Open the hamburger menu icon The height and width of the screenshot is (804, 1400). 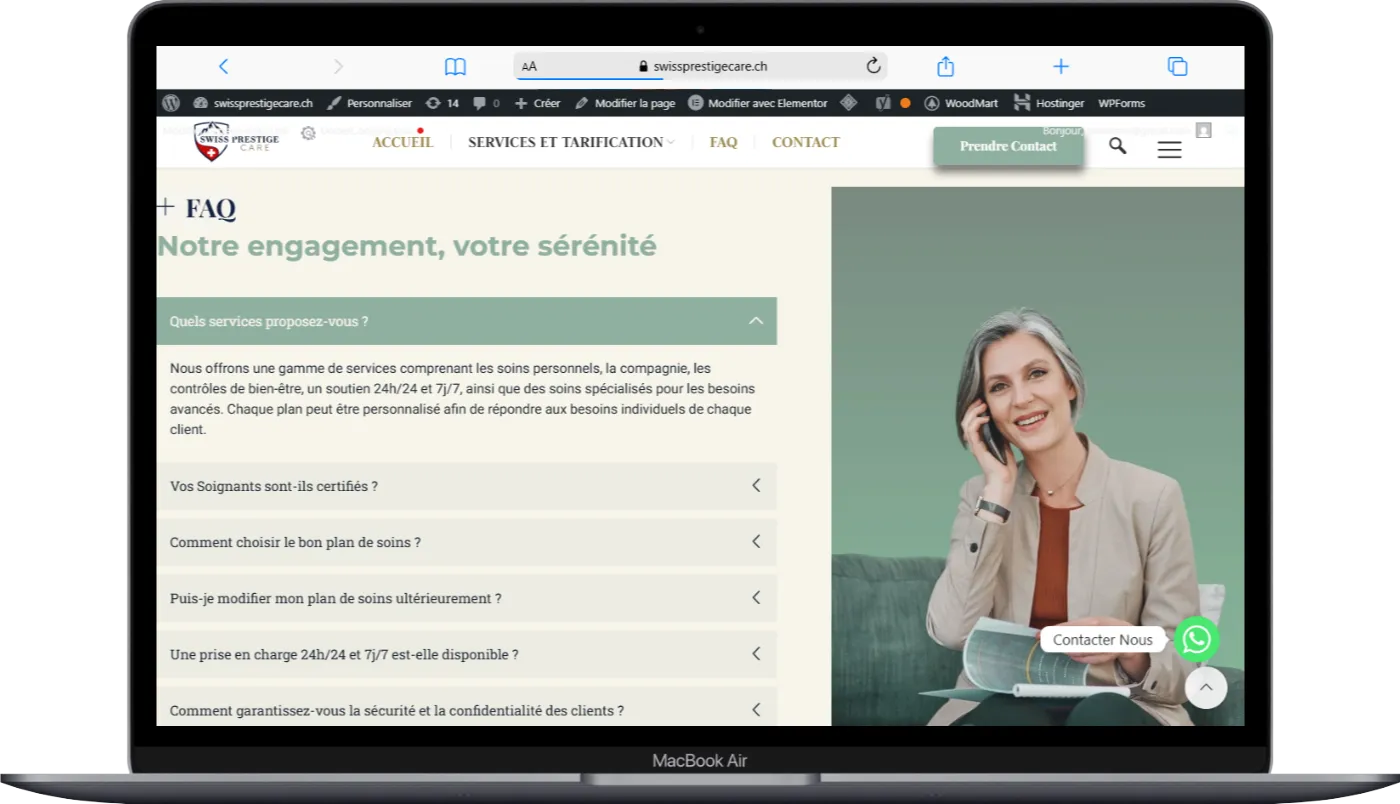pos(1169,149)
